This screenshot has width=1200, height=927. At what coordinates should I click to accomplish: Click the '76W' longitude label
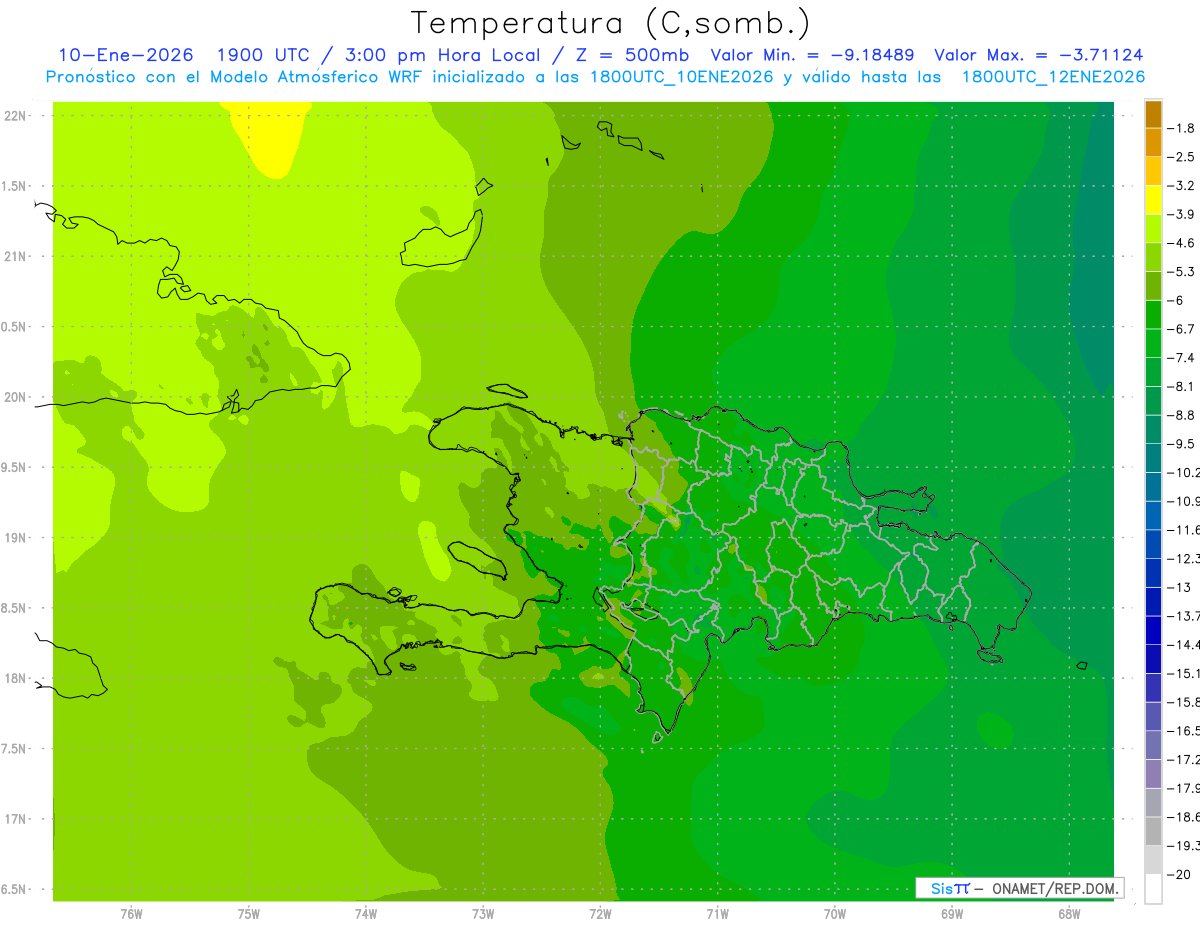[x=131, y=913]
